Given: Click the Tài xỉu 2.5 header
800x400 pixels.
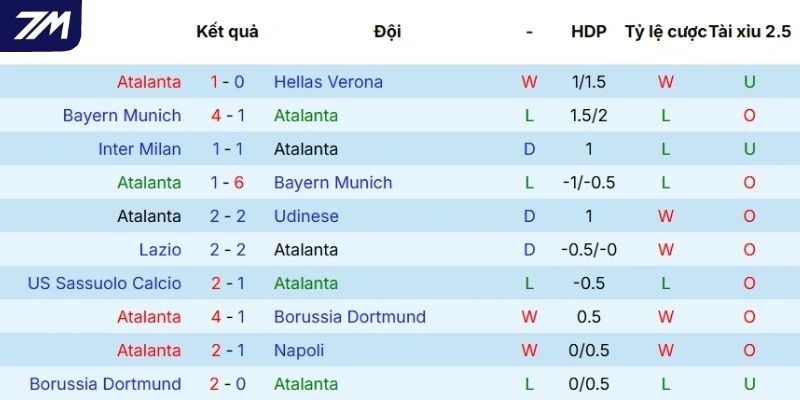Looking at the screenshot, I should 750,31.
